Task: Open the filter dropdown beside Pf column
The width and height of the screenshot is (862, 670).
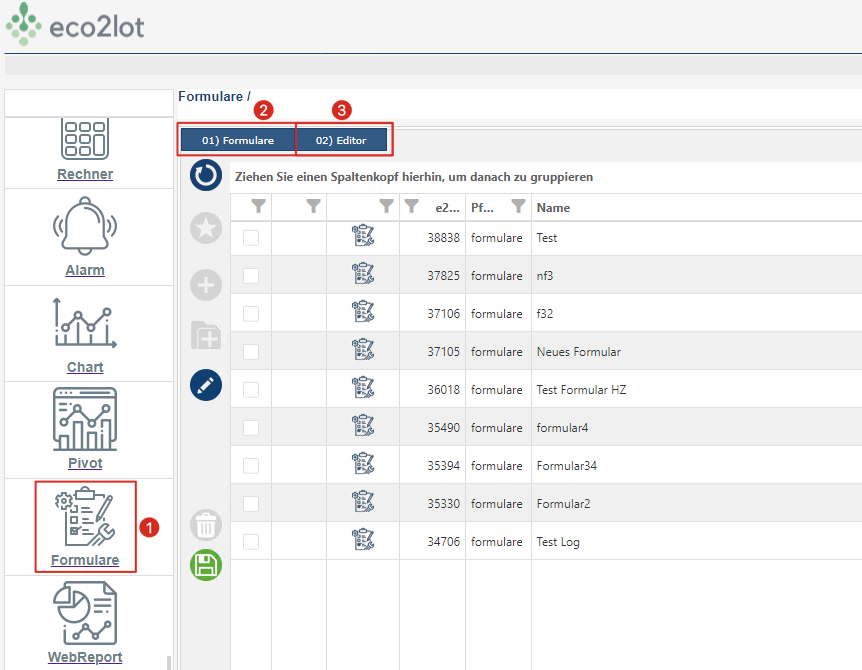Action: click(x=518, y=207)
